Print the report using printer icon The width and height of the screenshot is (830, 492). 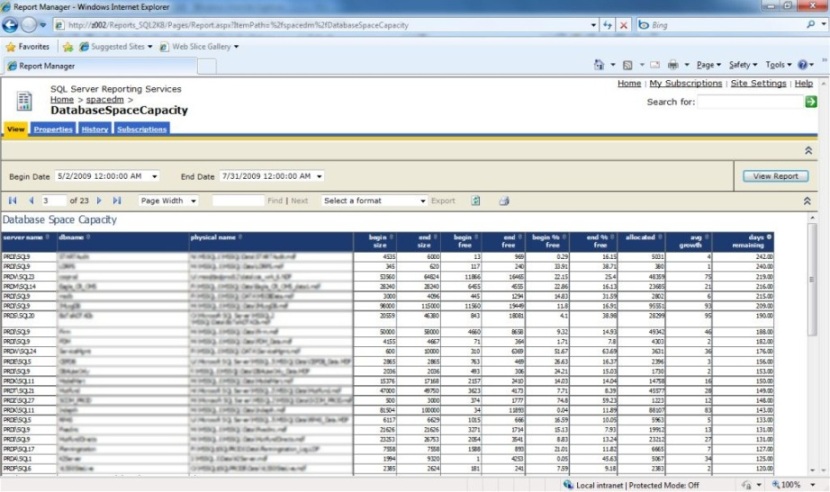[x=505, y=201]
